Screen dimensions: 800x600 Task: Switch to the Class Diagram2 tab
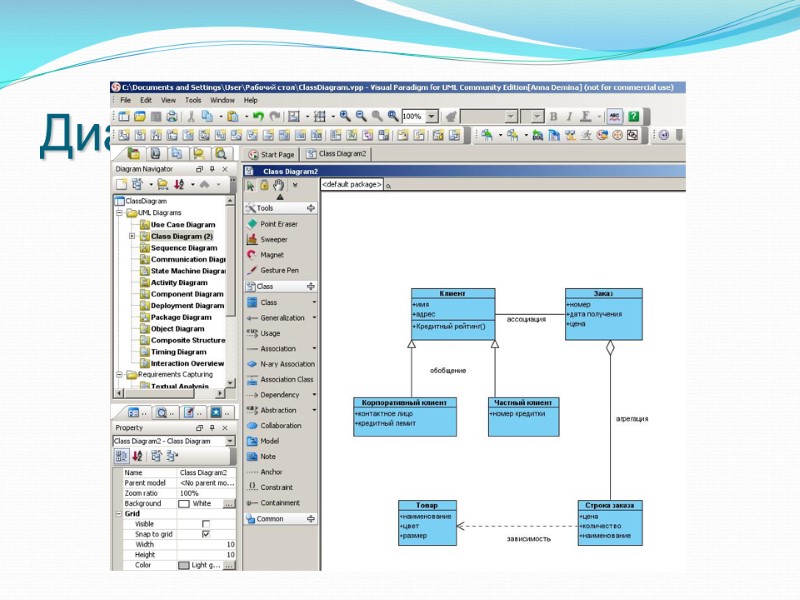[336, 154]
